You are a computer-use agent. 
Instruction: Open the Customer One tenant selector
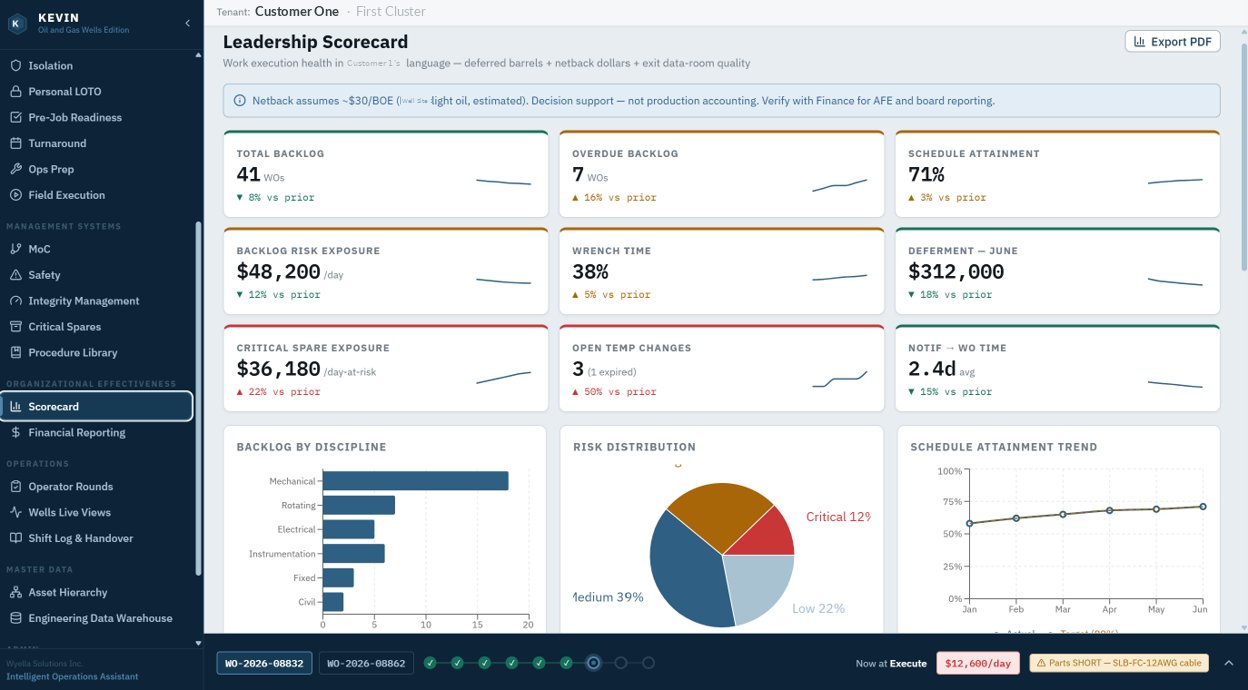[x=297, y=12]
